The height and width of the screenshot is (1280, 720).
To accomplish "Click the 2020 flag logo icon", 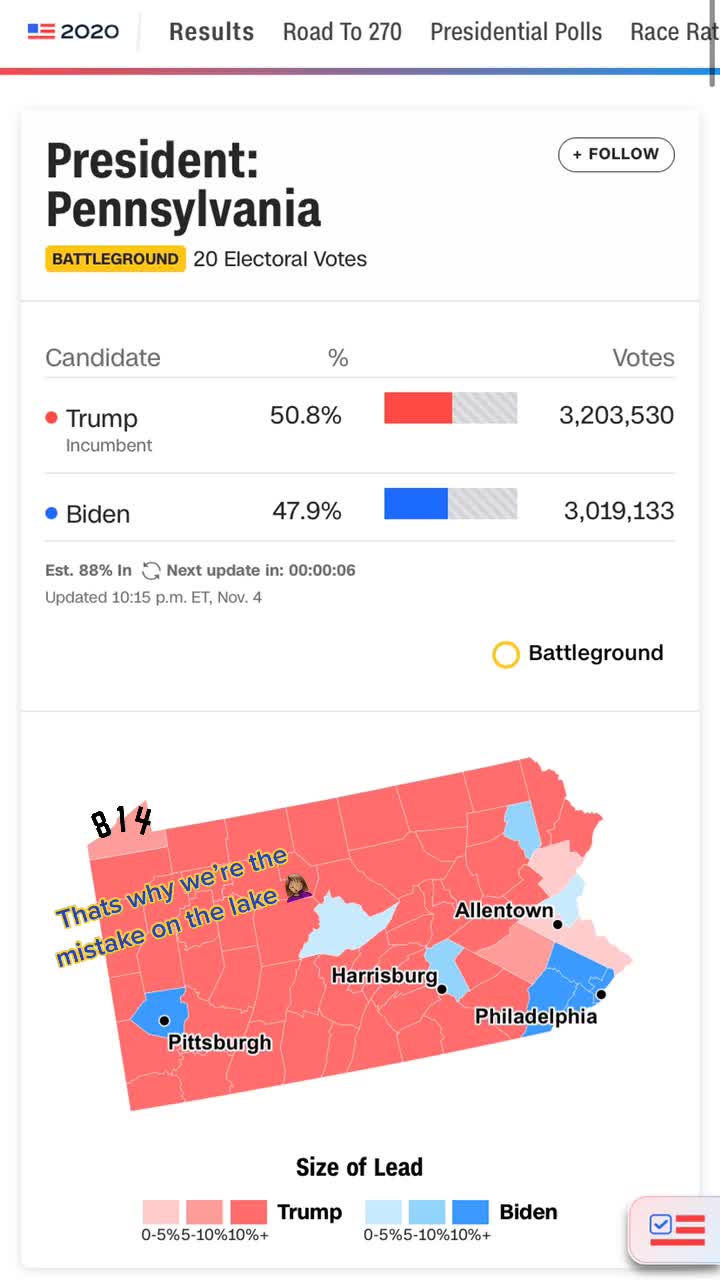I will [41, 32].
